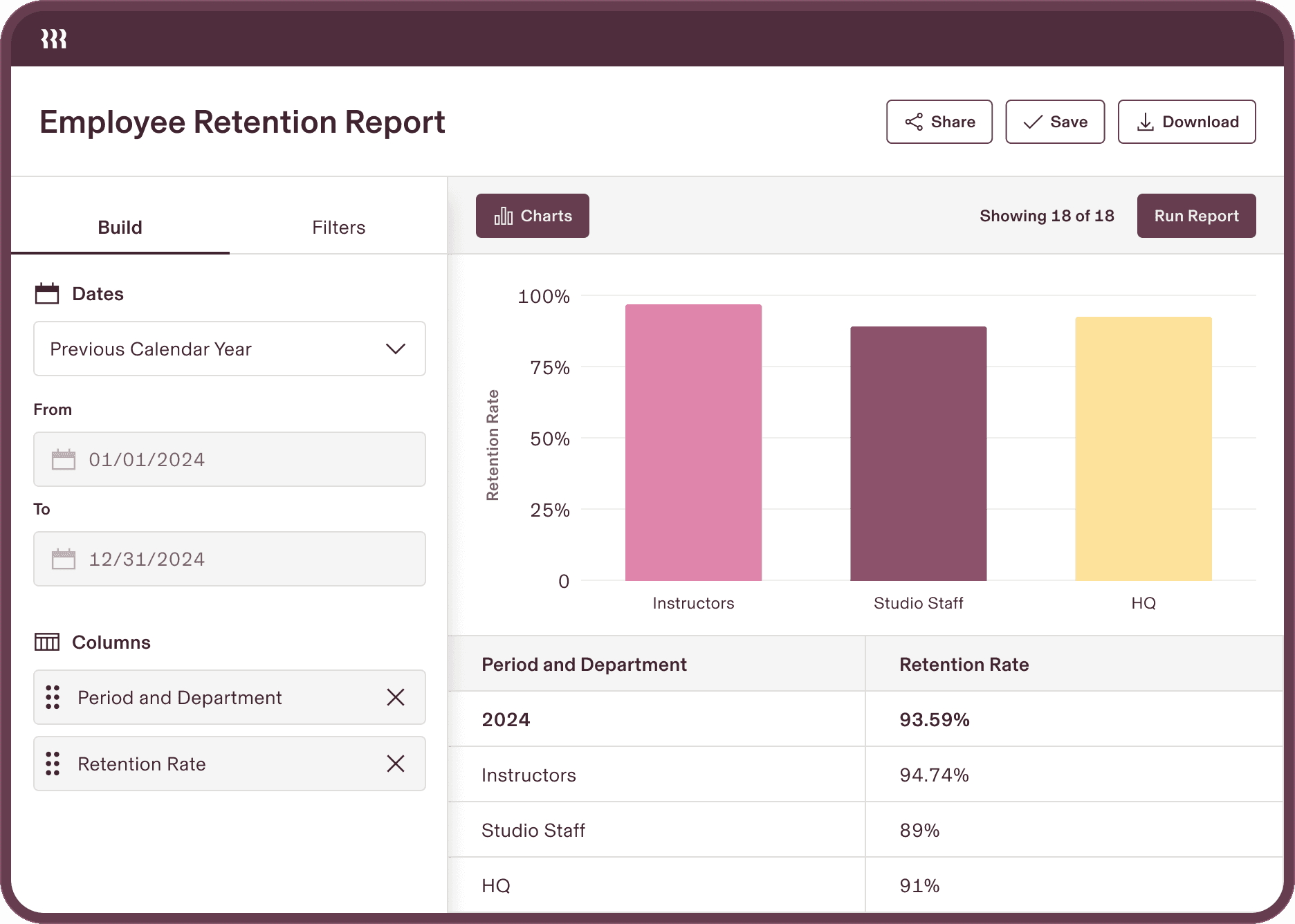Switch to the Build tab

pyautogui.click(x=120, y=227)
